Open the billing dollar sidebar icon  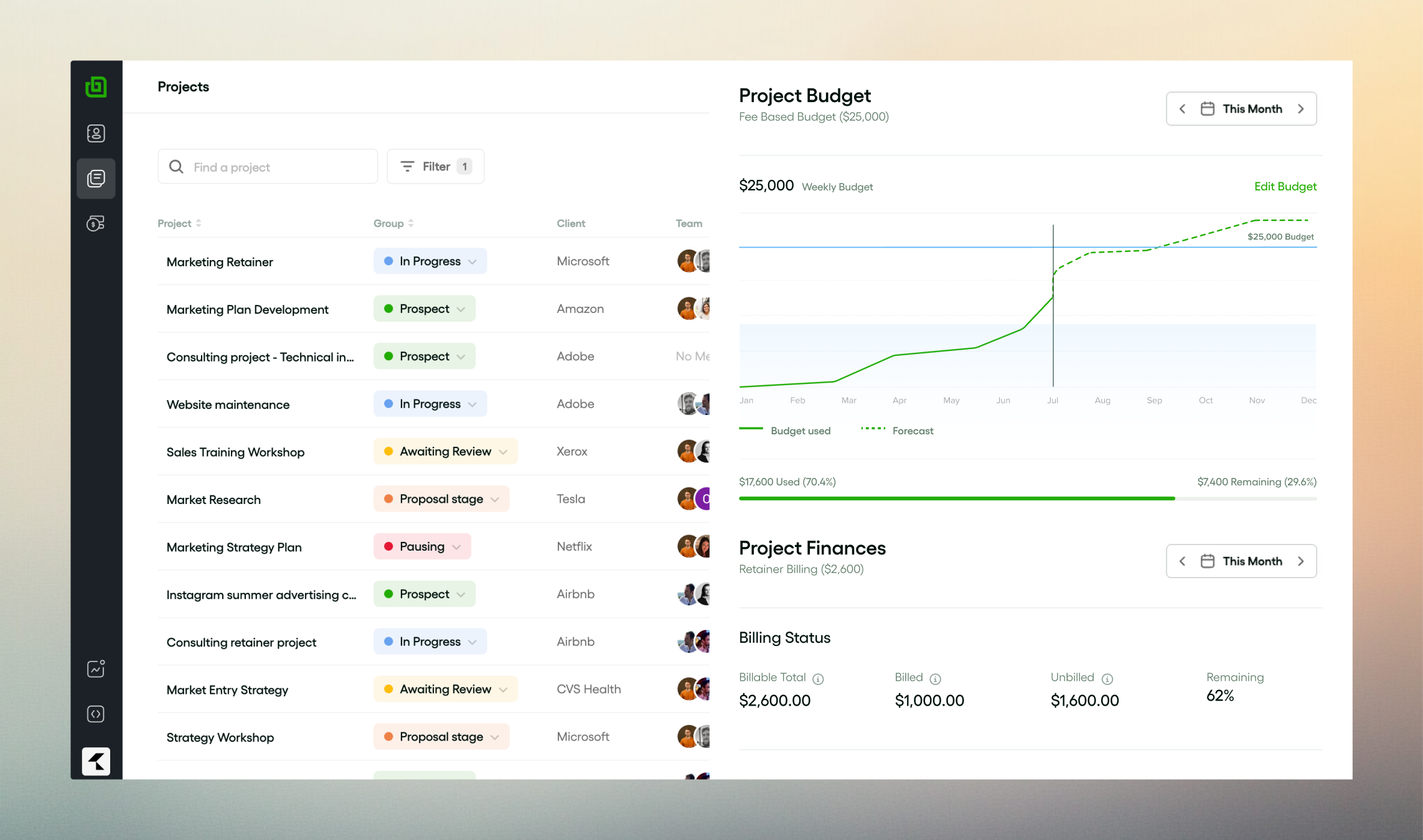pos(96,223)
